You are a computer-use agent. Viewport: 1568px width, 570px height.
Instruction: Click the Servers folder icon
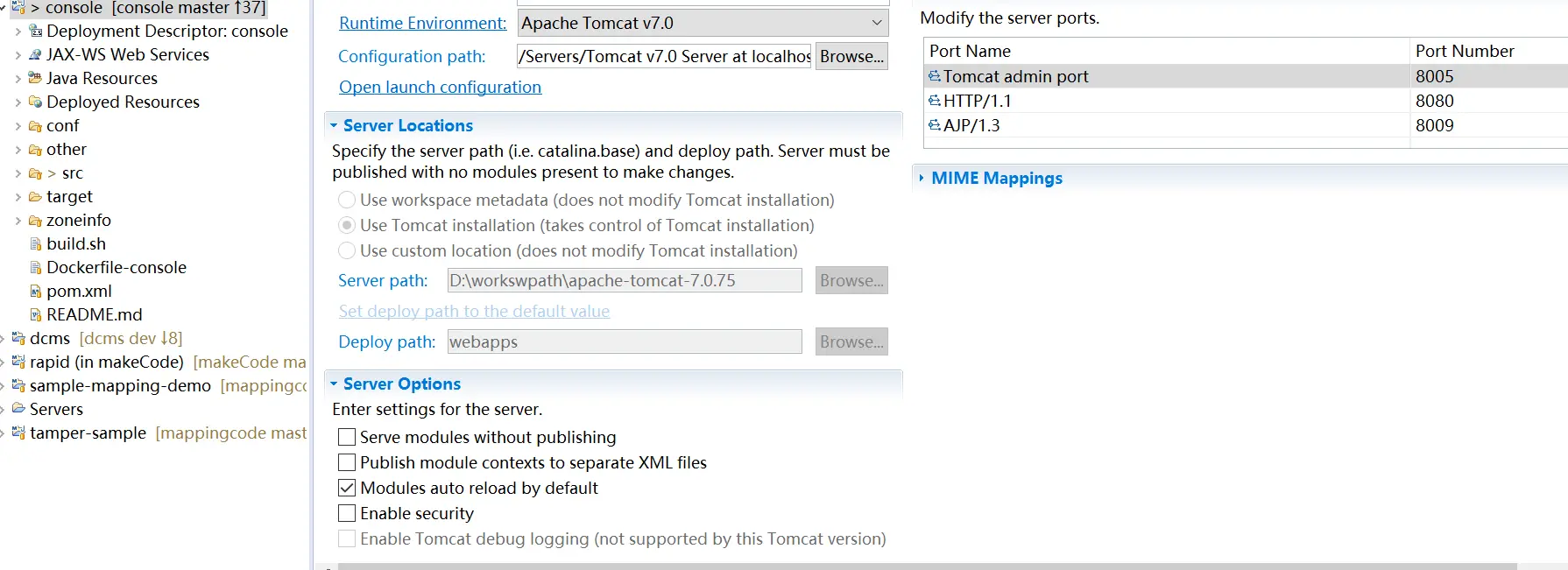pyautogui.click(x=18, y=409)
